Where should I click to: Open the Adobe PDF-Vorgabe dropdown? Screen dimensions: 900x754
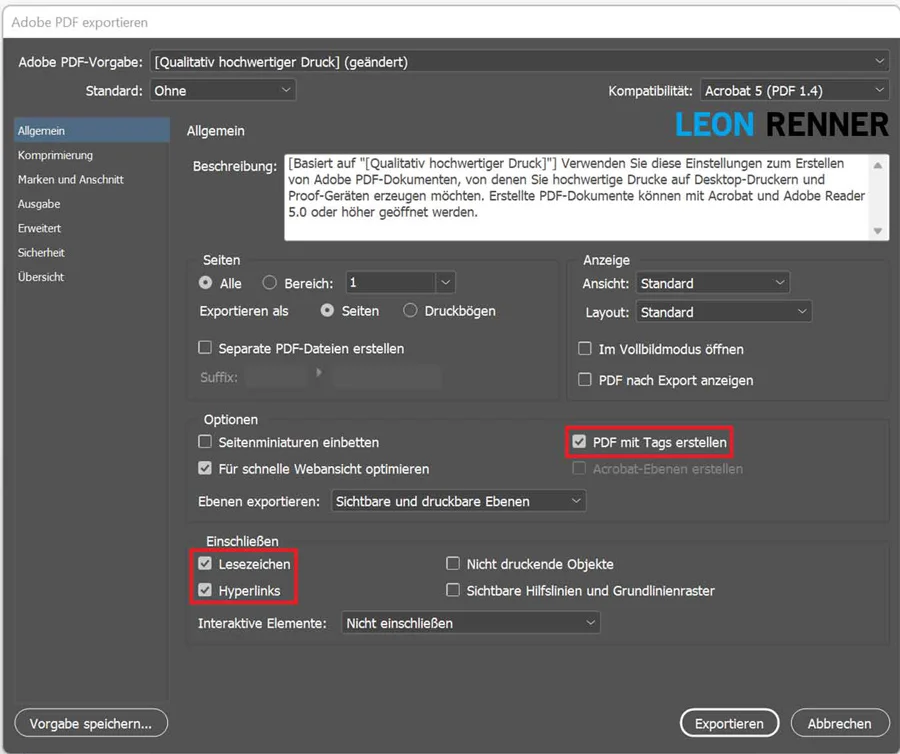[x=518, y=62]
